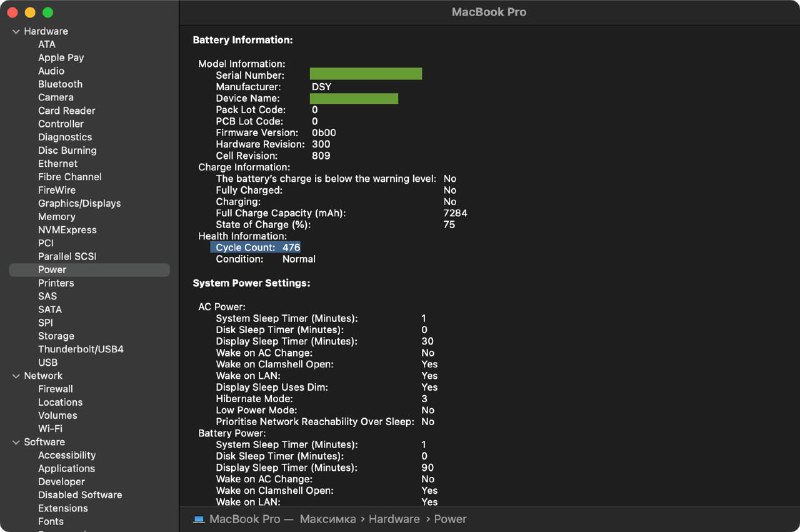The height and width of the screenshot is (532, 800).
Task: Click the Battery Information heading
Action: (x=243, y=40)
